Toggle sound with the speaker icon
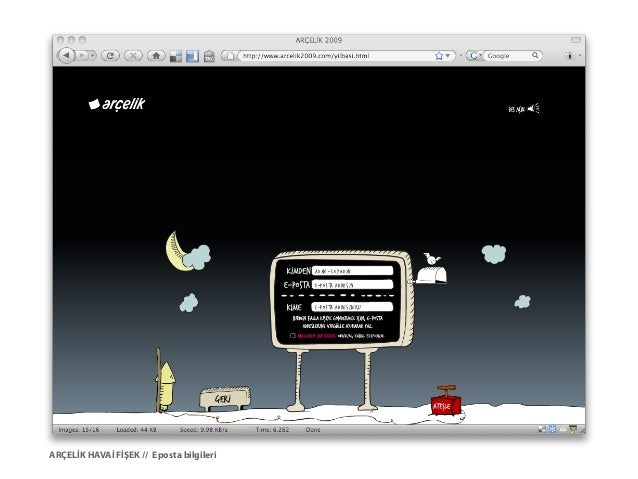638x479 pixels. click(533, 109)
